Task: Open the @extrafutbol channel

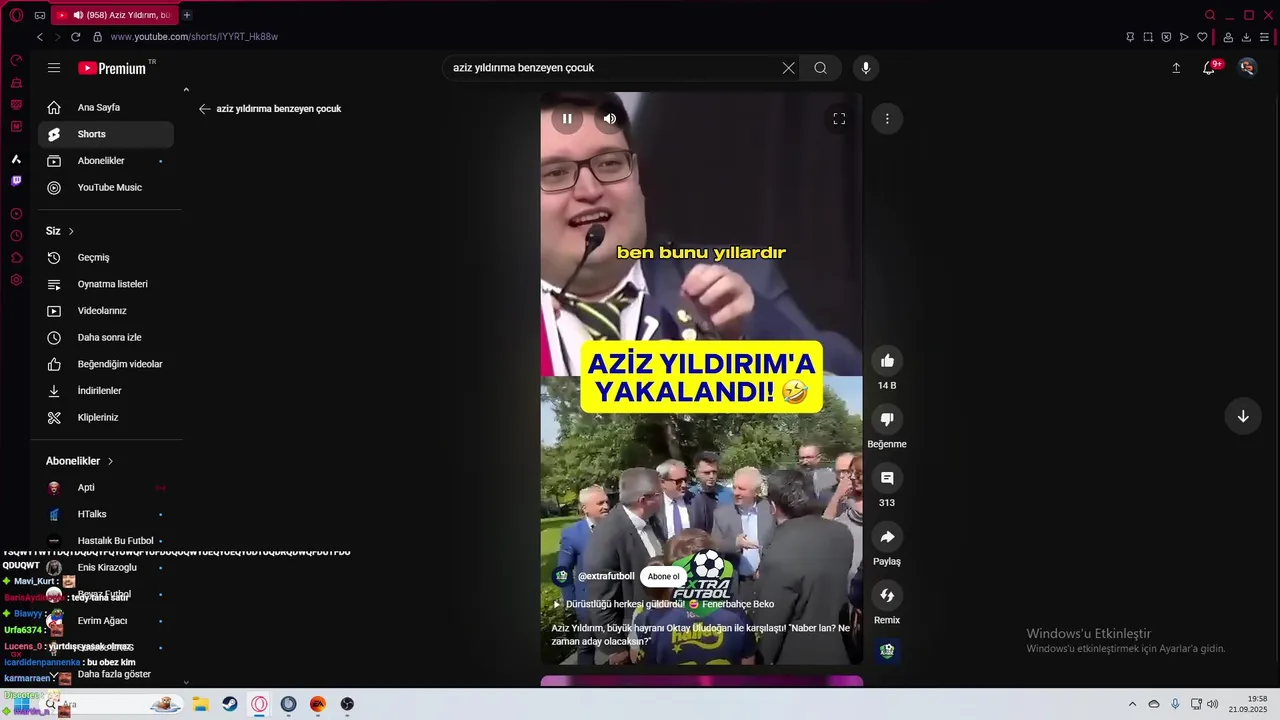Action: 606,577
